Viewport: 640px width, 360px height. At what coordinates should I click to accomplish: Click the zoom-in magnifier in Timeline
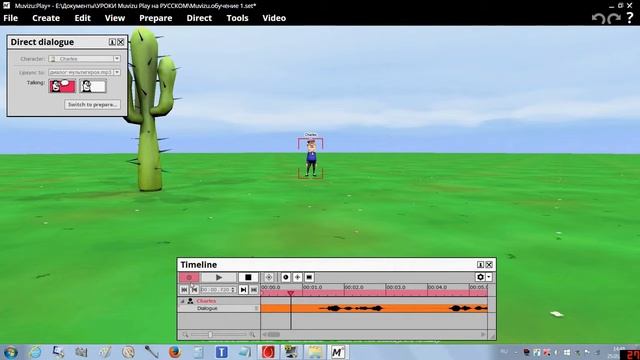(x=252, y=335)
